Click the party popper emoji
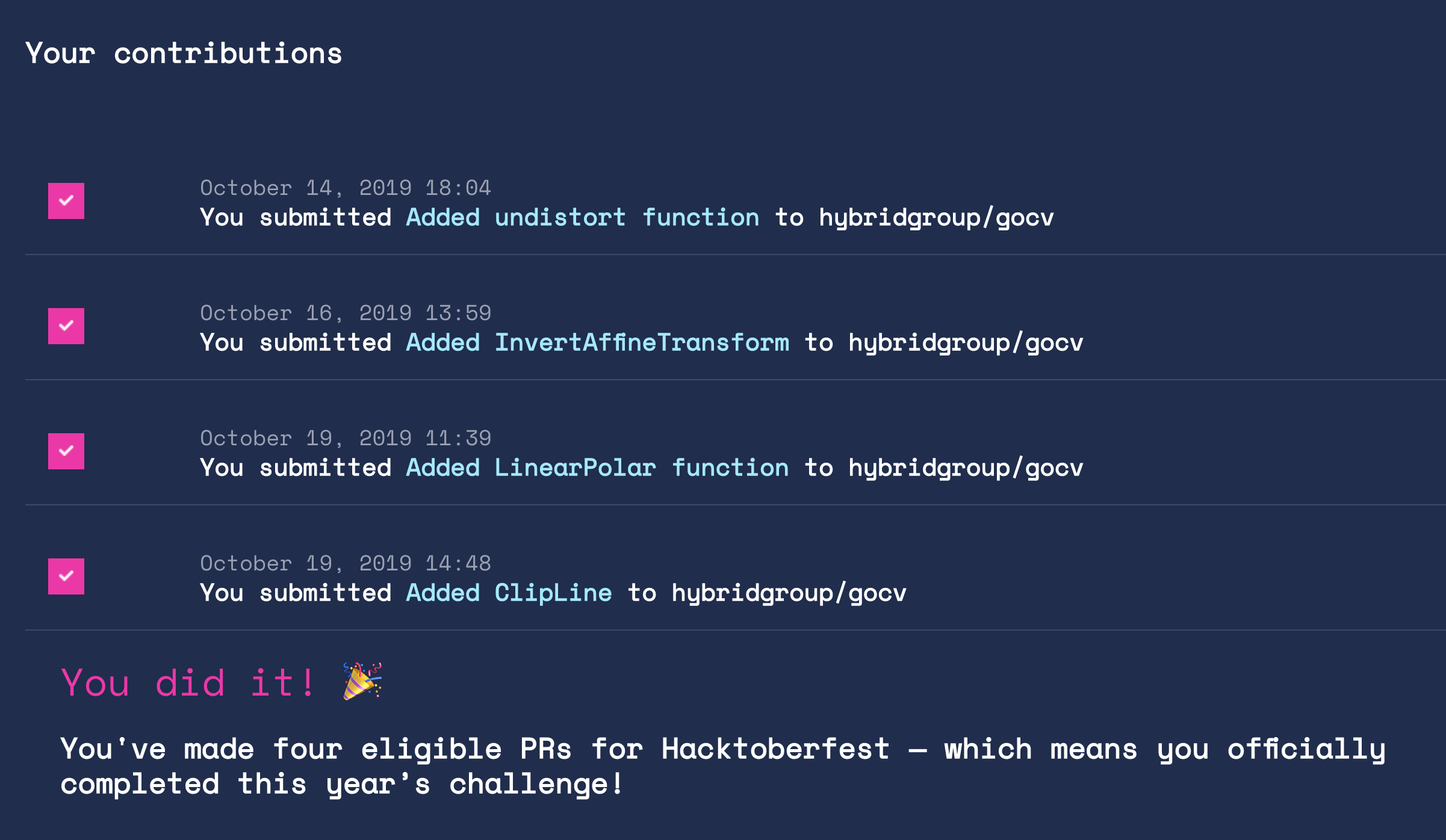Screen dimensions: 1446x840 [362, 681]
